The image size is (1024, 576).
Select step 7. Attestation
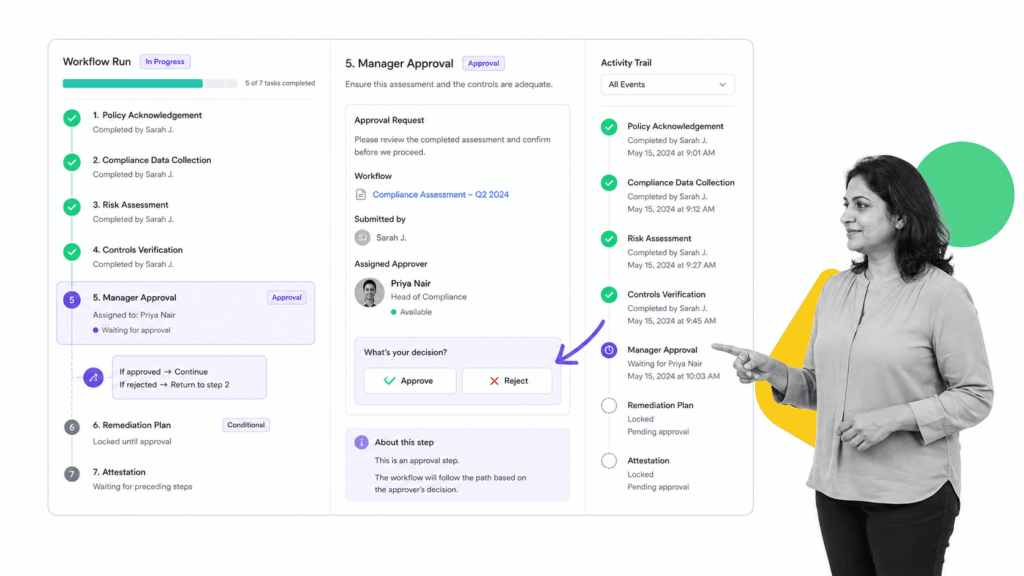119,472
